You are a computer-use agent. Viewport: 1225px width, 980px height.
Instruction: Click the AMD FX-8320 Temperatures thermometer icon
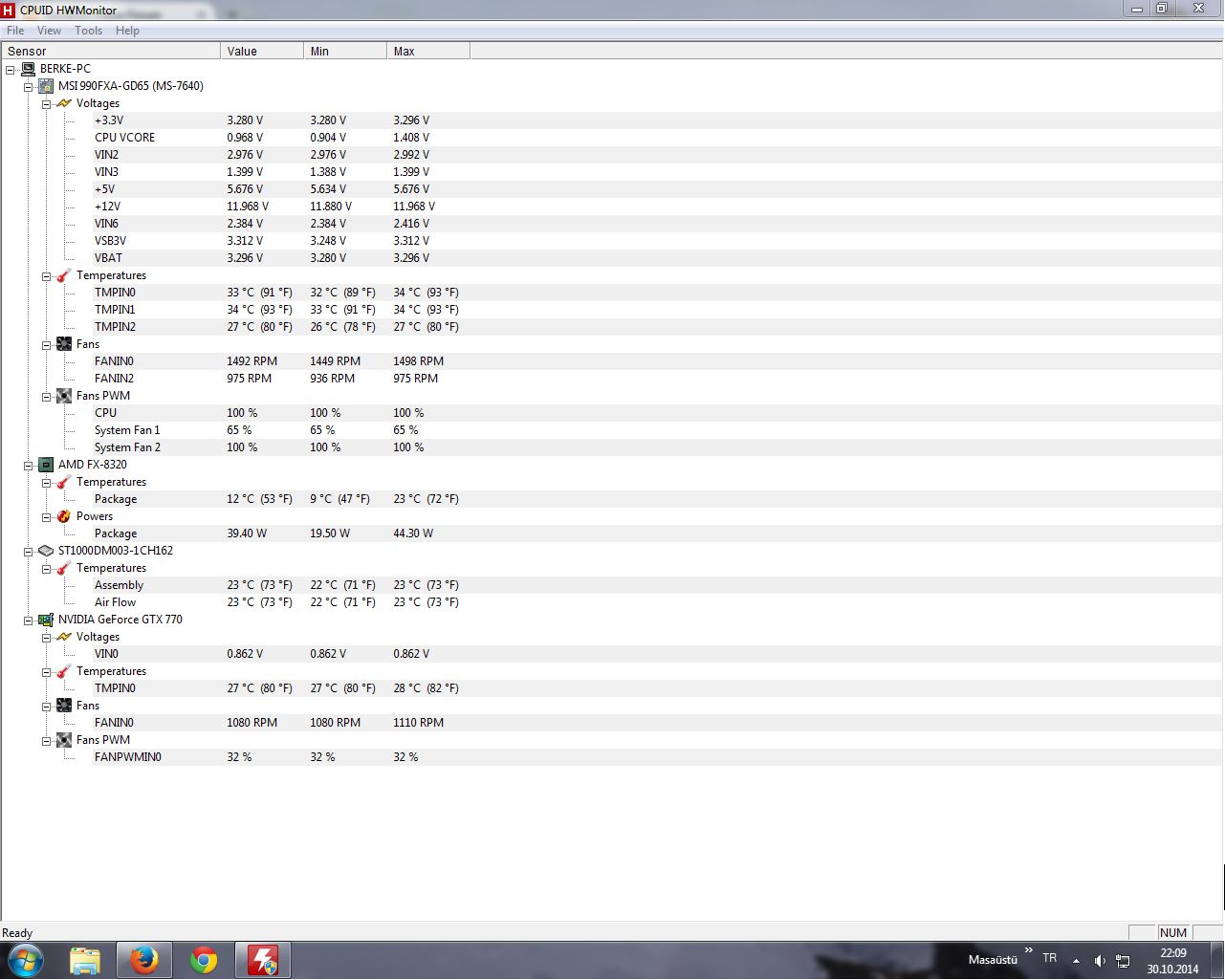click(64, 482)
